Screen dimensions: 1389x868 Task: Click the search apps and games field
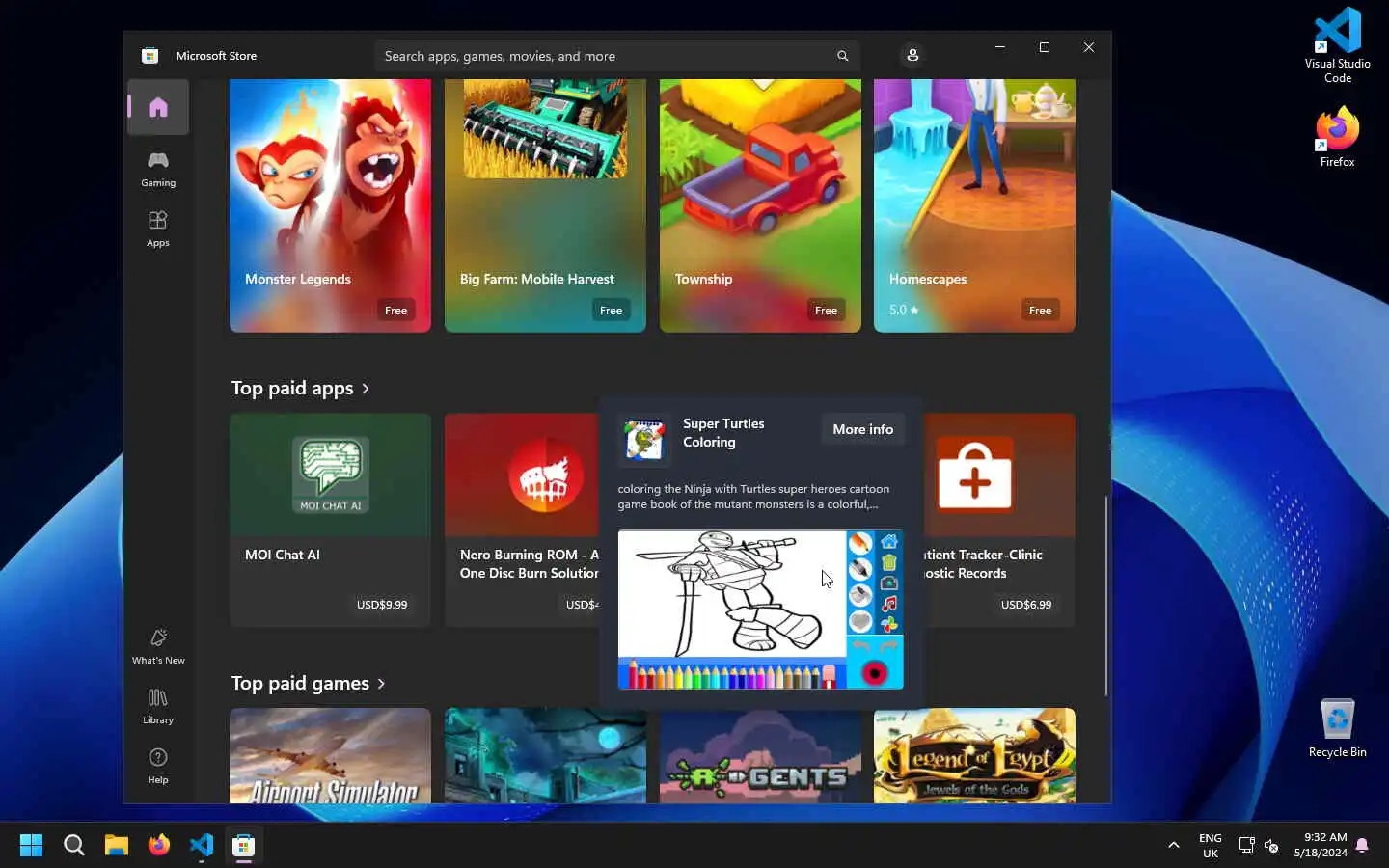[x=616, y=56]
